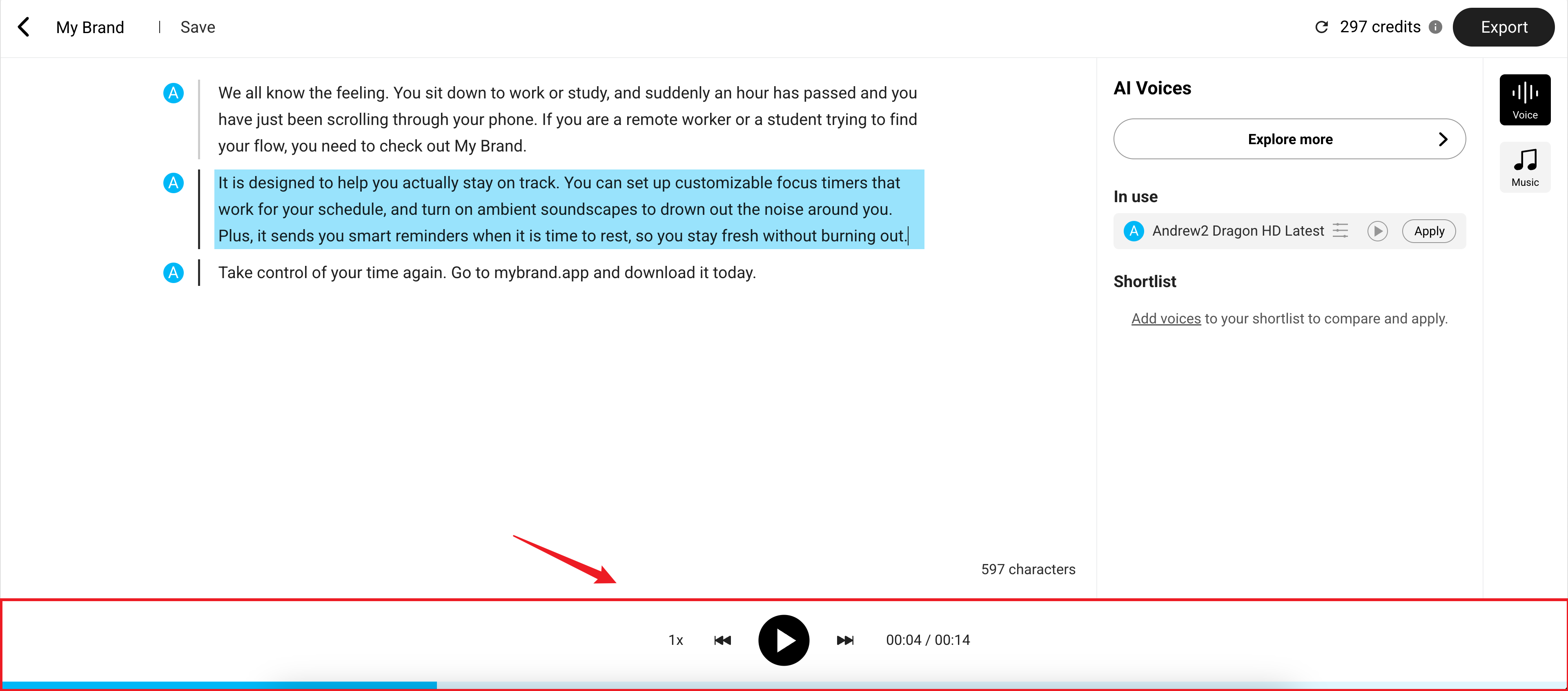Click the second paragraph's voice avatar

click(174, 183)
